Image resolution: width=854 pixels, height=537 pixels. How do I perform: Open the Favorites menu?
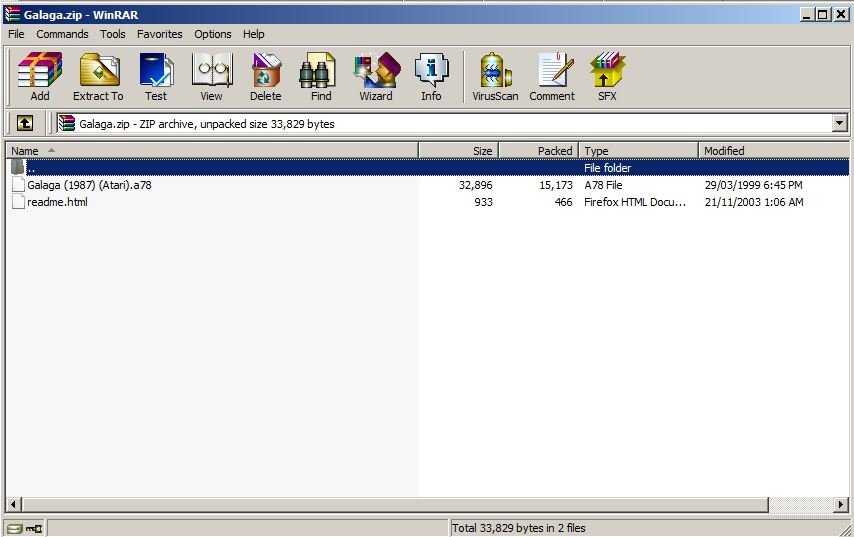[x=160, y=34]
